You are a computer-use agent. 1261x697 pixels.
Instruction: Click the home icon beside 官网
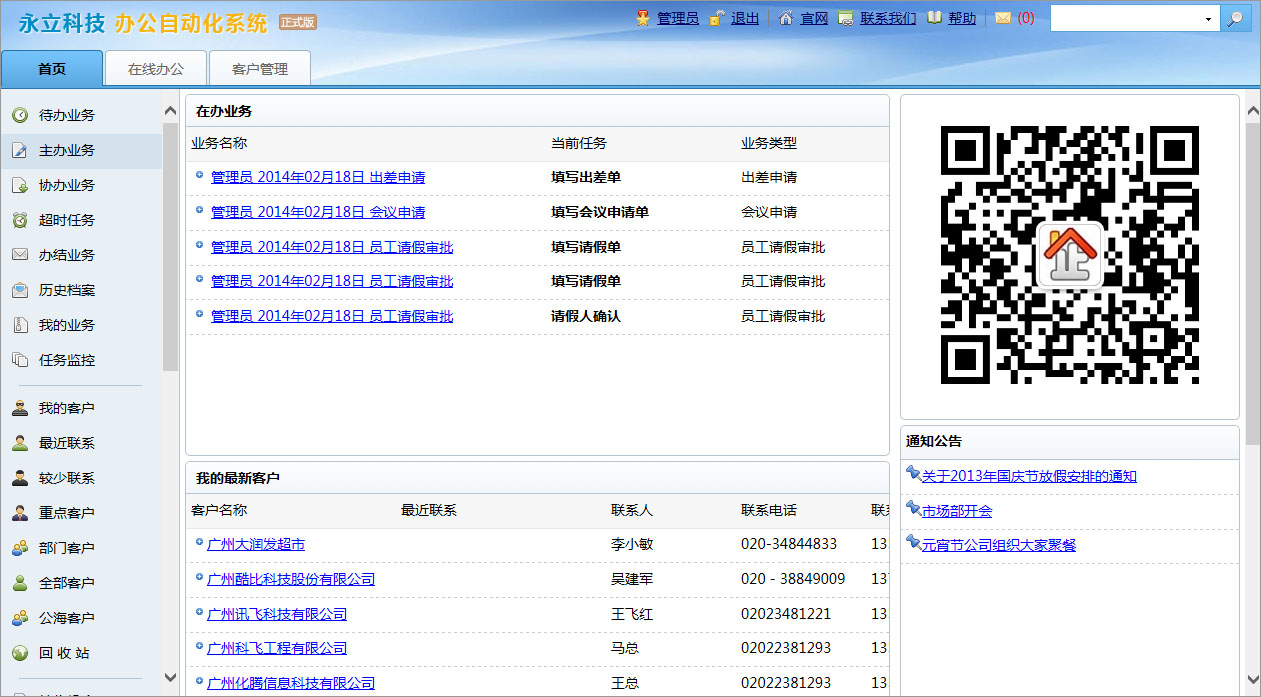pos(786,18)
